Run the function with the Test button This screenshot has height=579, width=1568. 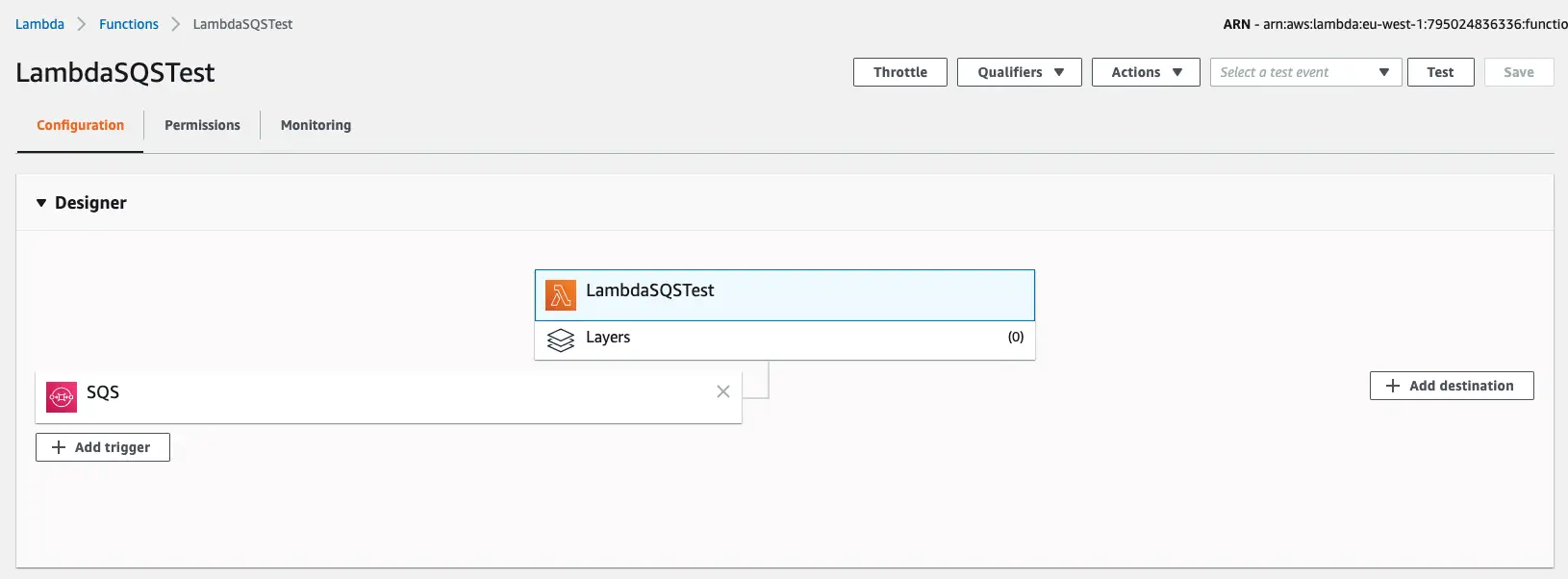point(1440,72)
